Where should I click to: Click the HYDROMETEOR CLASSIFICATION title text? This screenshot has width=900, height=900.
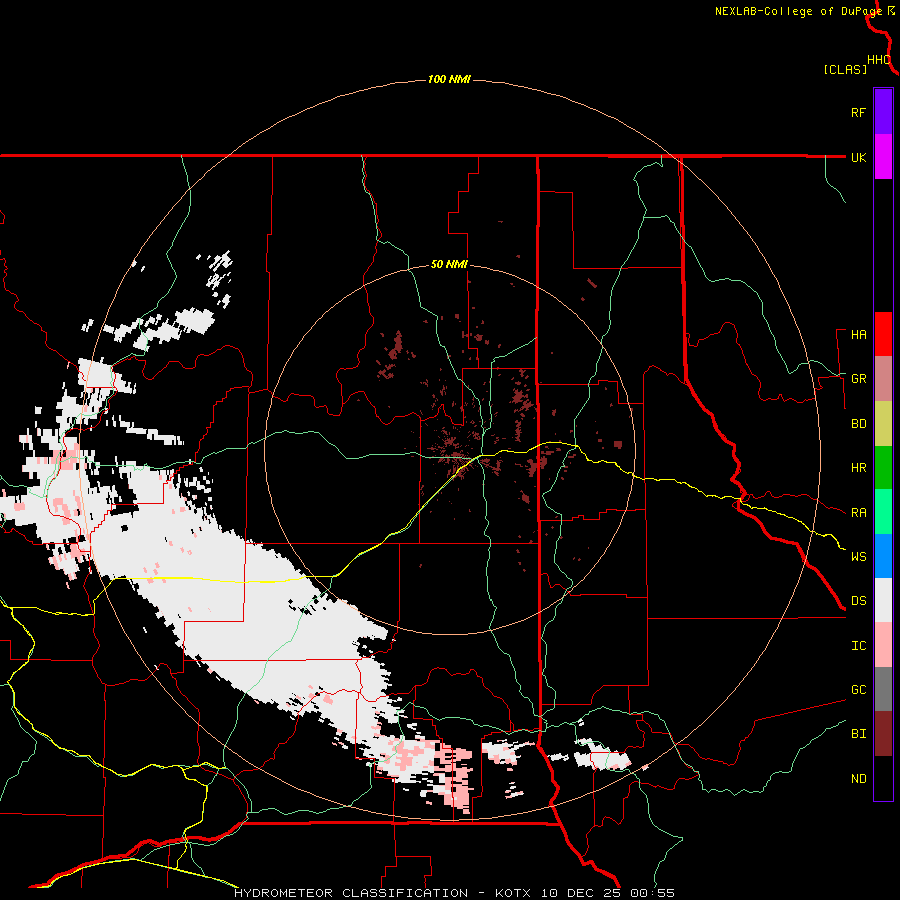click(x=351, y=893)
